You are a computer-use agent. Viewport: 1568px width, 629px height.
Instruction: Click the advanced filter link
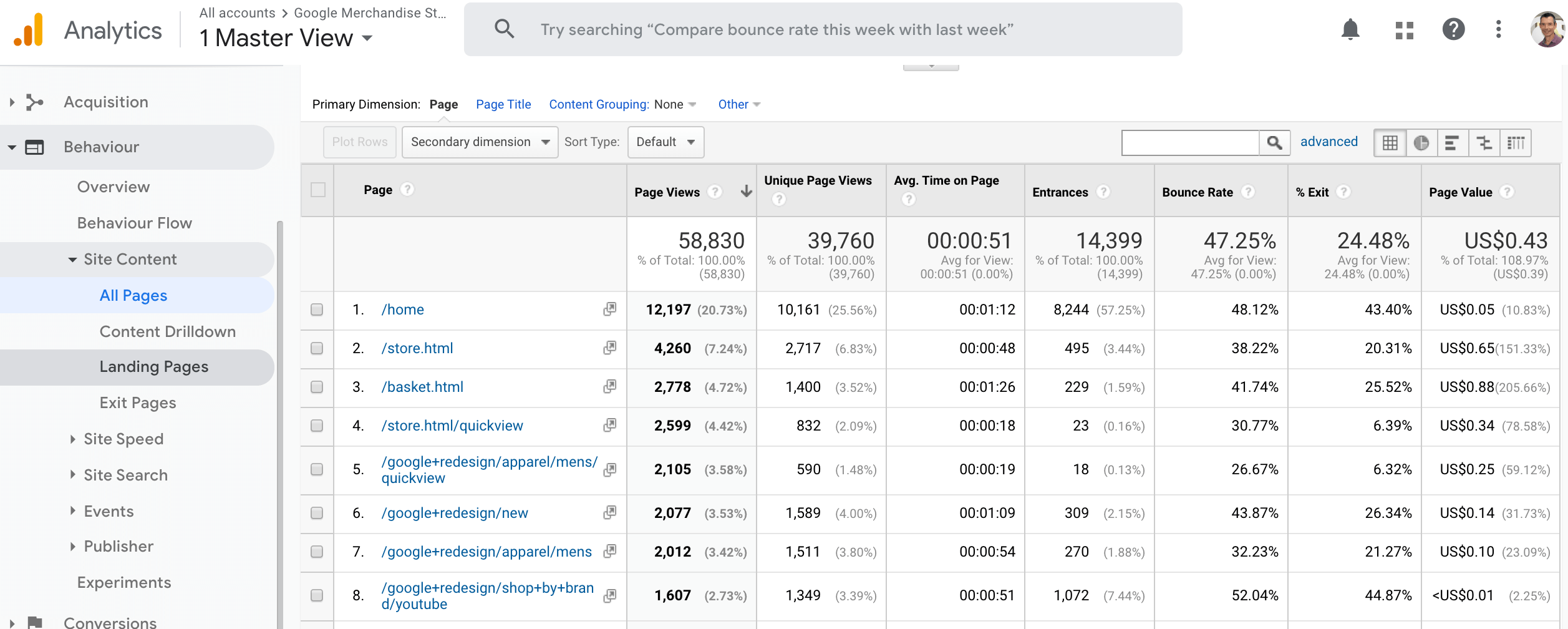pyautogui.click(x=1328, y=142)
